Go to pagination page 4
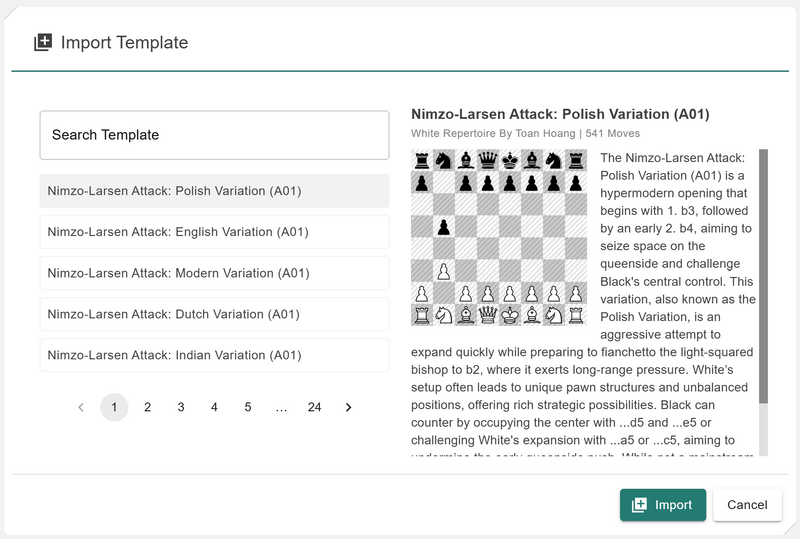The width and height of the screenshot is (800, 539). pos(214,407)
